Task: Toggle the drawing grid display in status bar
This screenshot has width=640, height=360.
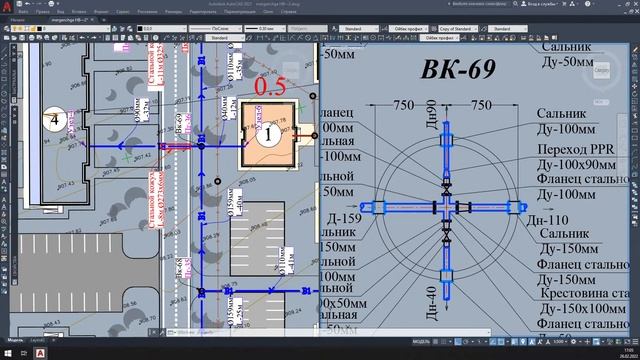Action: 436,342
